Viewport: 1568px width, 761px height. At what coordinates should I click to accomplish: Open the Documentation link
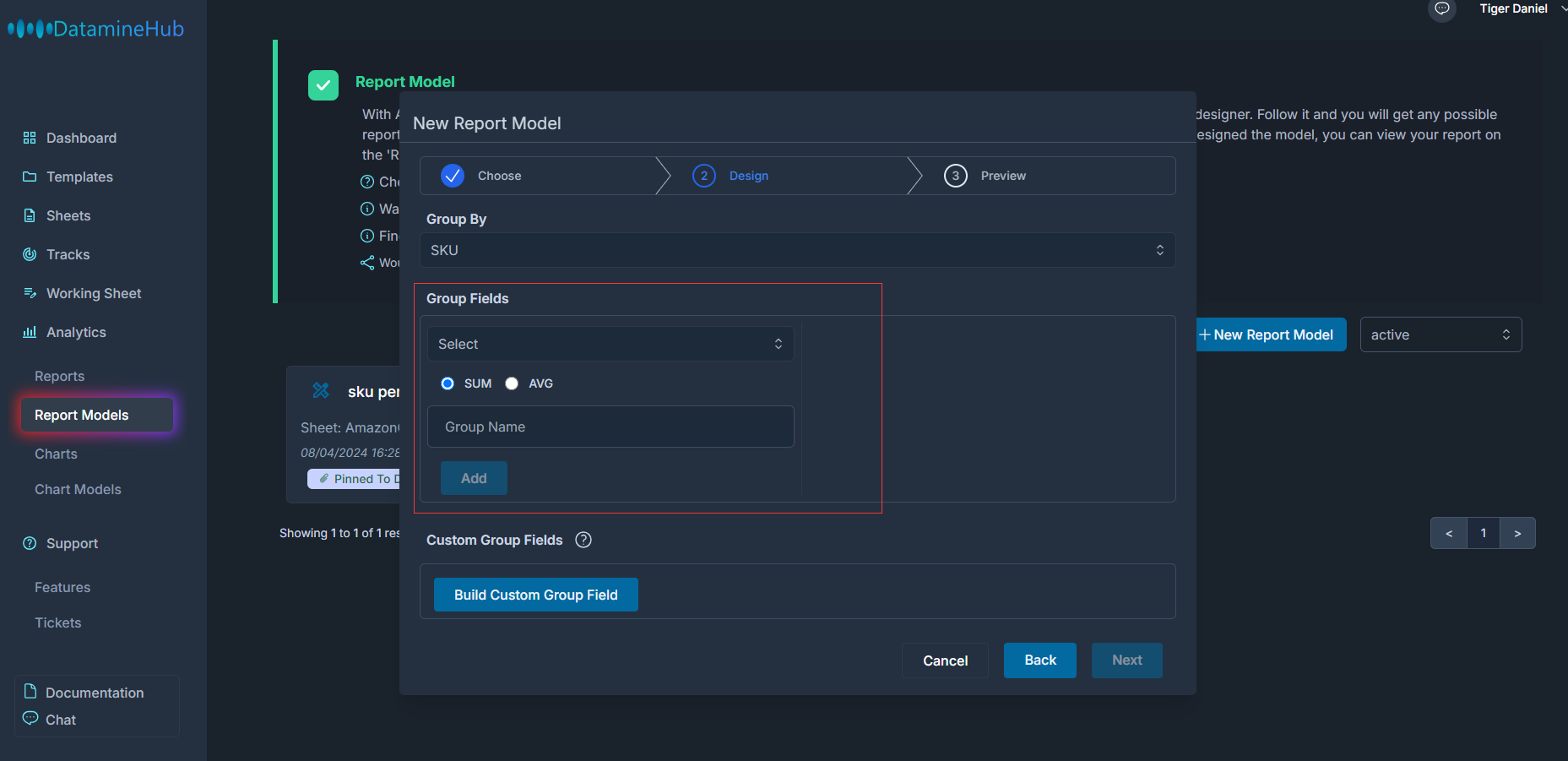(x=95, y=693)
